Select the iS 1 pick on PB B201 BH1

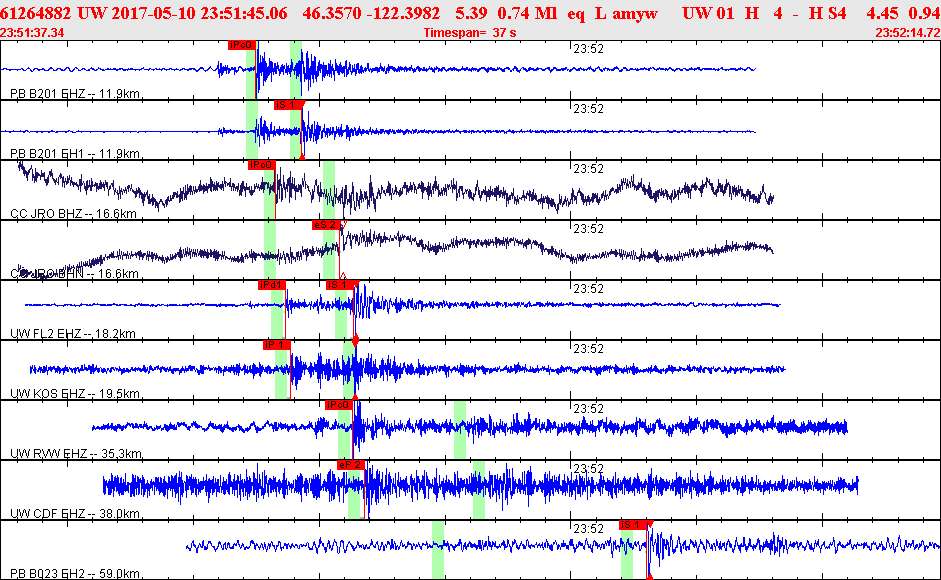click(287, 105)
